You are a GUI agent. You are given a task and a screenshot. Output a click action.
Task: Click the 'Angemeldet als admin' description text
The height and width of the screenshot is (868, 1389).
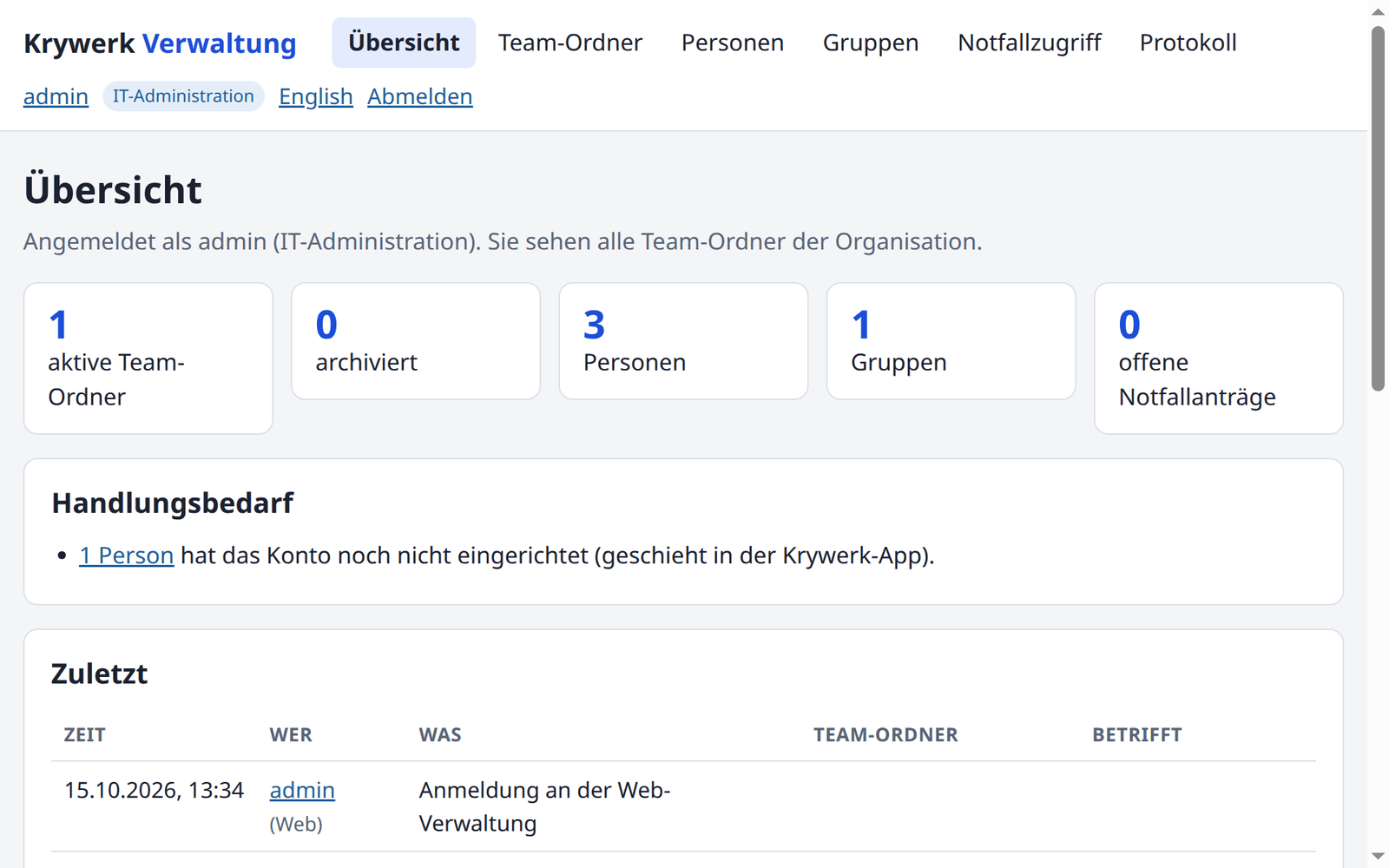[x=503, y=241]
